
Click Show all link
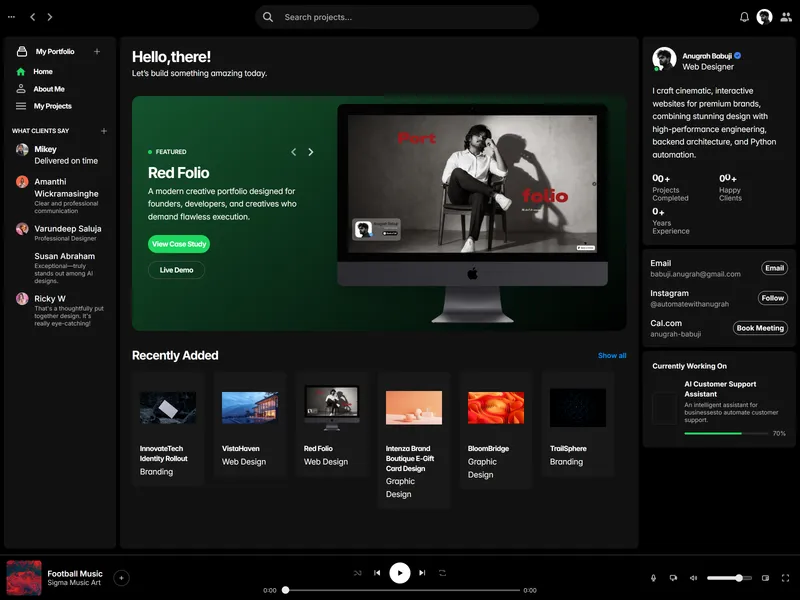pyautogui.click(x=612, y=356)
